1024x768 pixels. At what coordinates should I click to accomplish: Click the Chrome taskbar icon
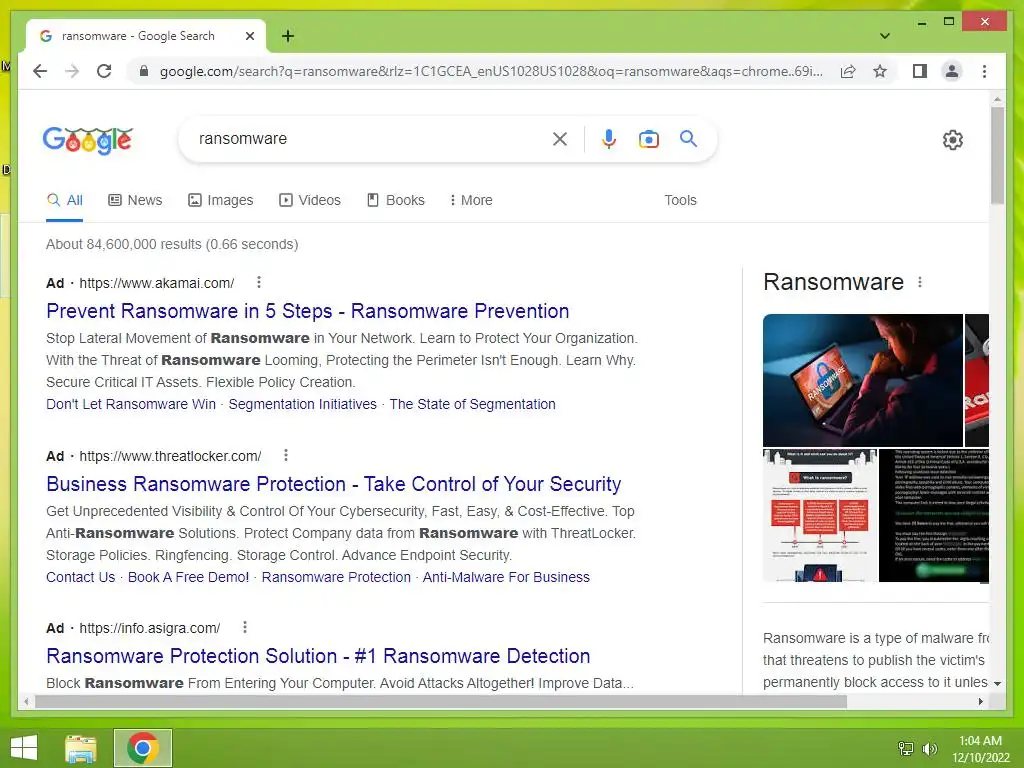[143, 748]
